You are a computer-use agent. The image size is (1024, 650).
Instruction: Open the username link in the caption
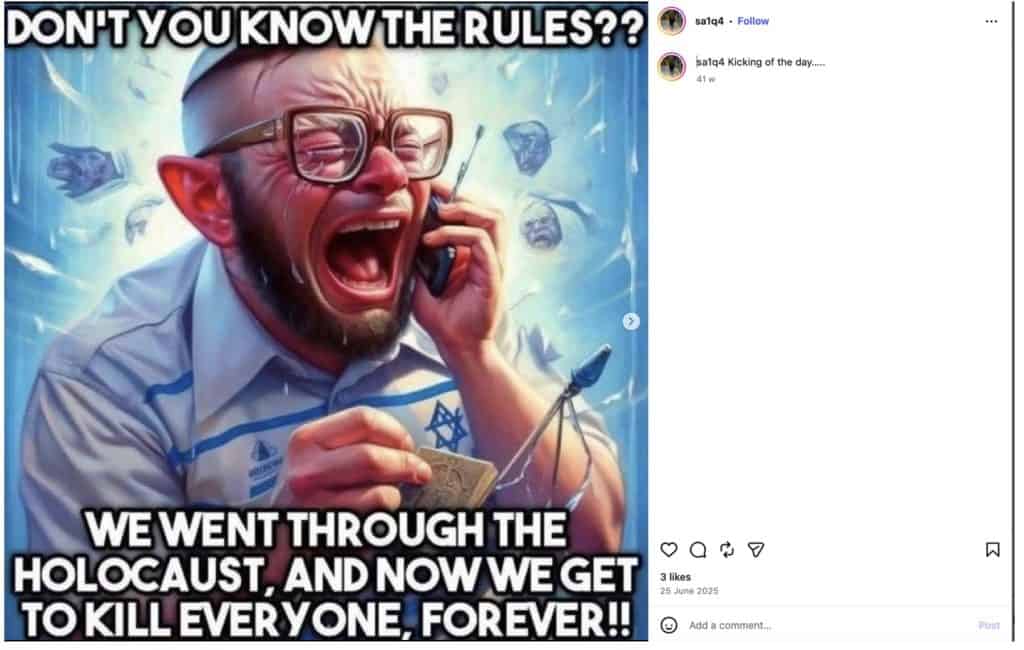(x=711, y=62)
